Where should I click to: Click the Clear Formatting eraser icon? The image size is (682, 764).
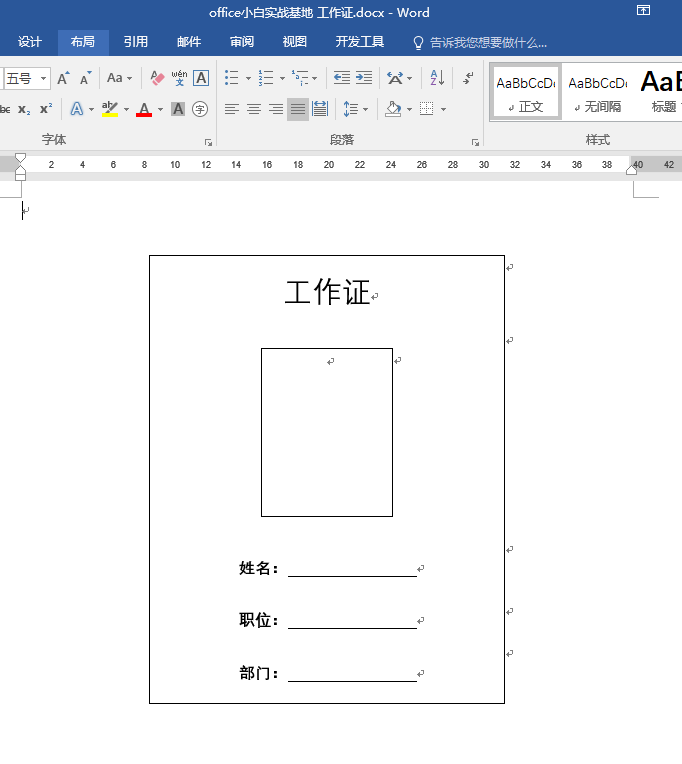click(157, 78)
